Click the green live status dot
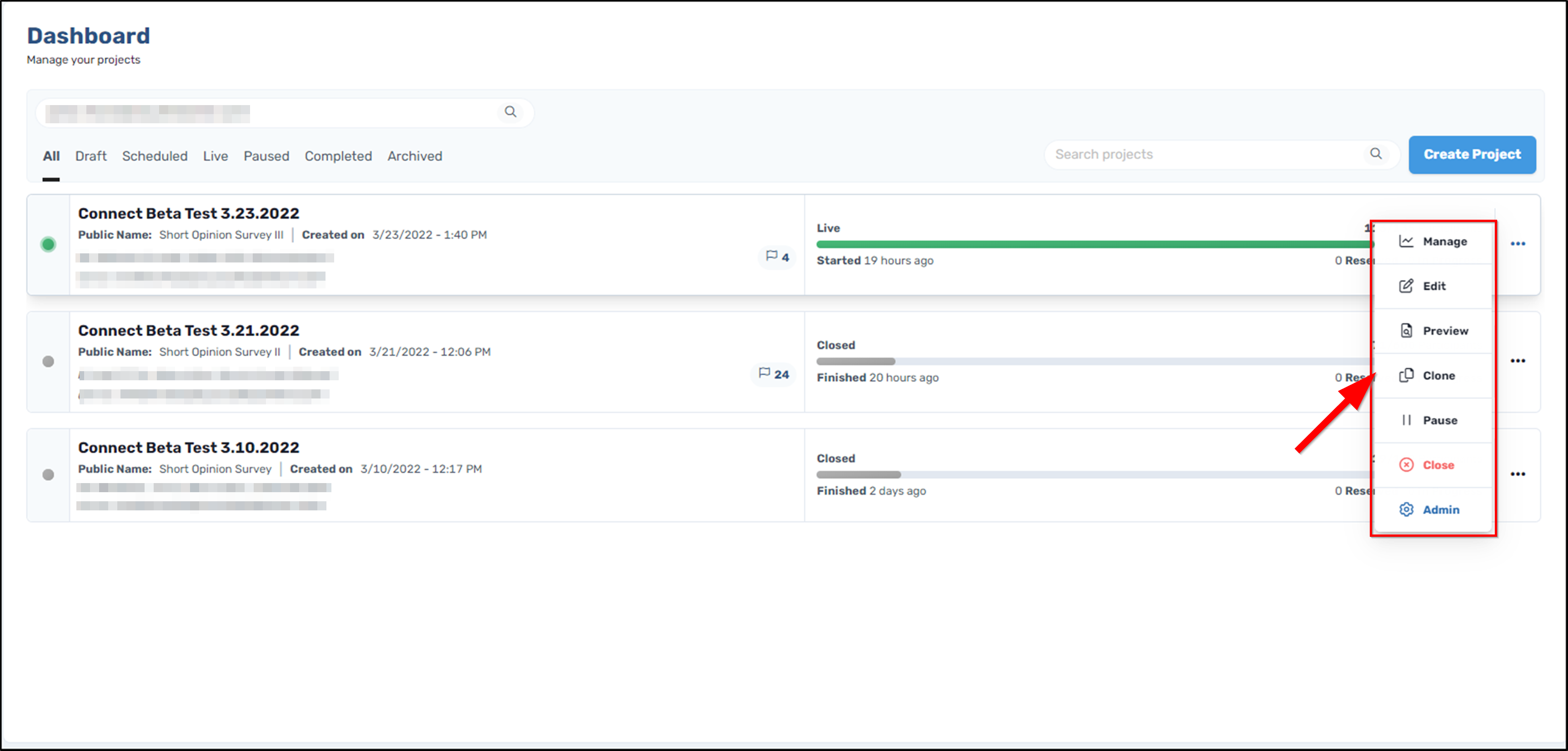1568x751 pixels. pyautogui.click(x=48, y=244)
